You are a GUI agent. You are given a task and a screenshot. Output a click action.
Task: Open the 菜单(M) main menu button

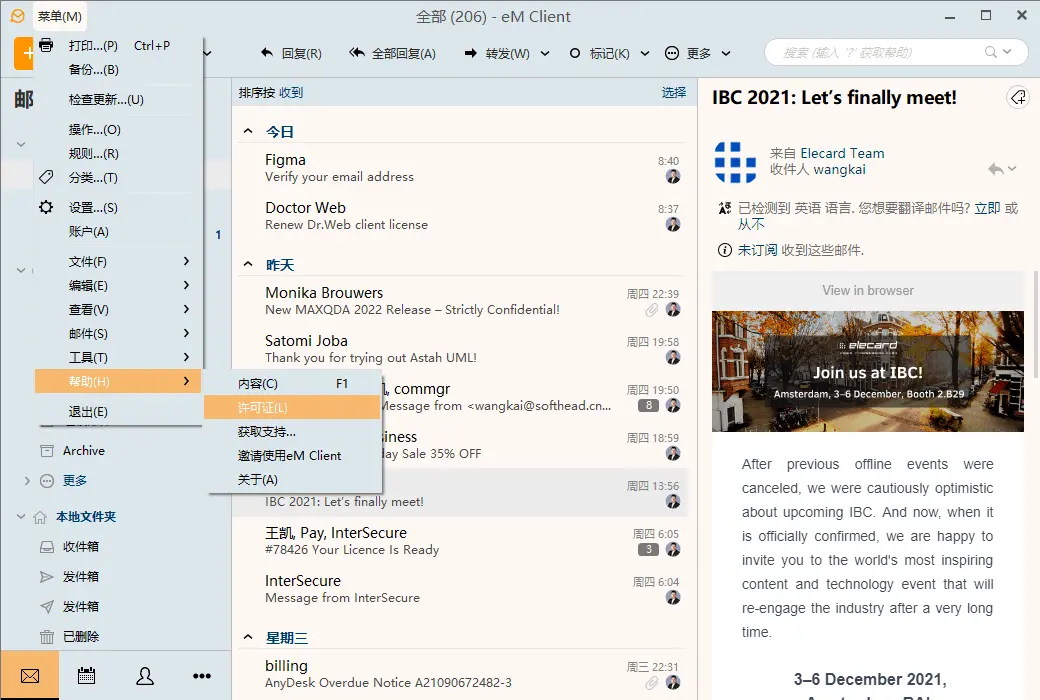pos(60,16)
